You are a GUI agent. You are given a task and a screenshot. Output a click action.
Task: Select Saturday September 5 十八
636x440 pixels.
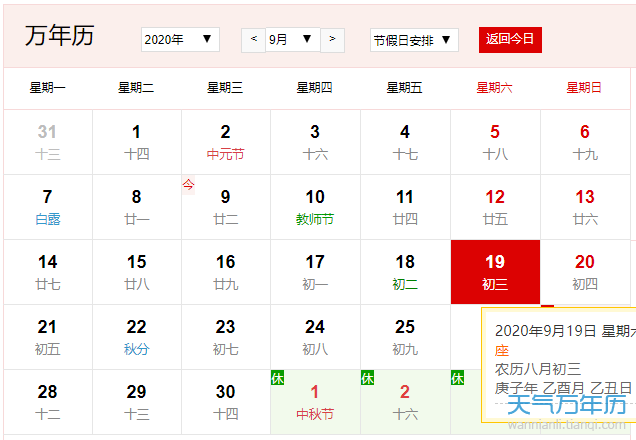click(495, 142)
